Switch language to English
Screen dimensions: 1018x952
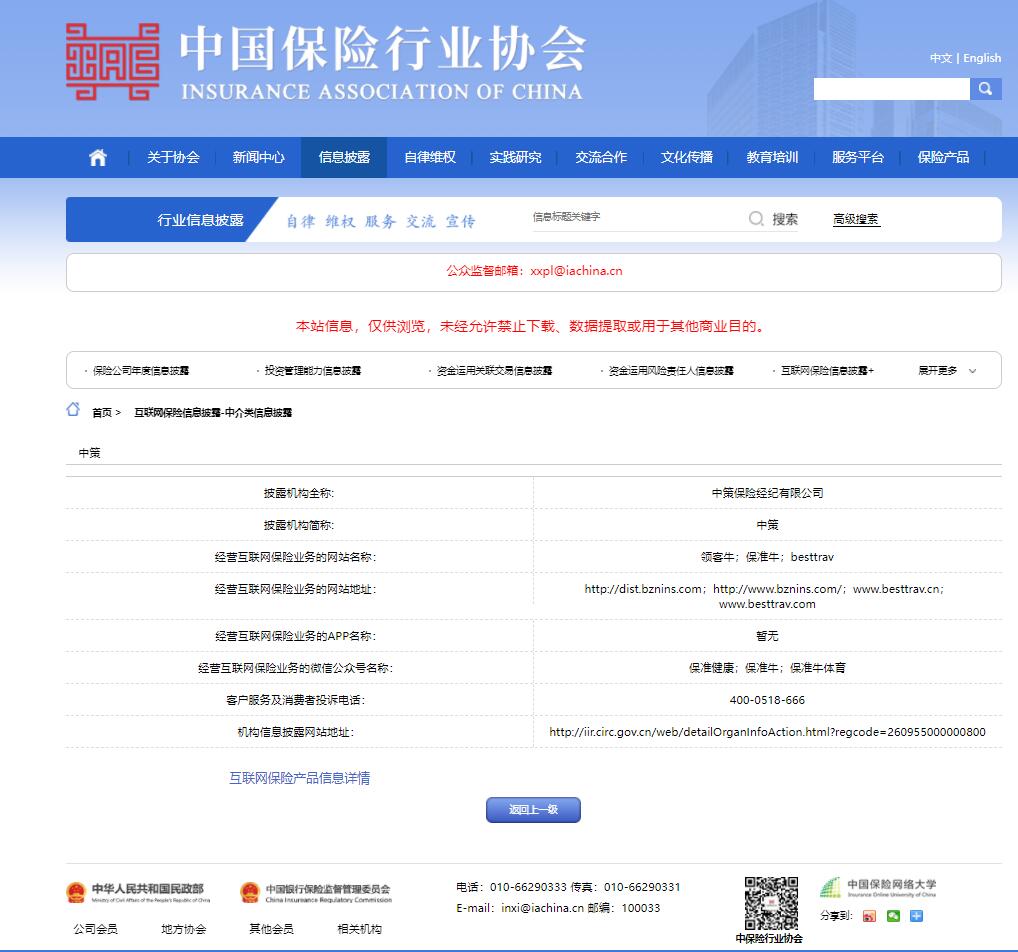(982, 58)
